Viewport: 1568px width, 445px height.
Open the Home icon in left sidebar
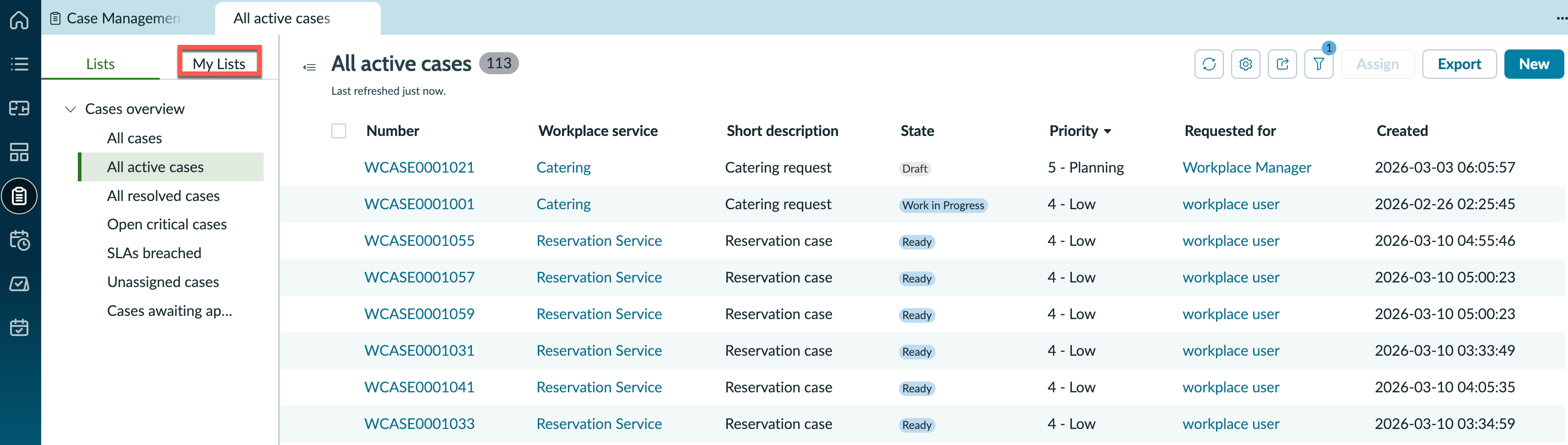tap(20, 20)
